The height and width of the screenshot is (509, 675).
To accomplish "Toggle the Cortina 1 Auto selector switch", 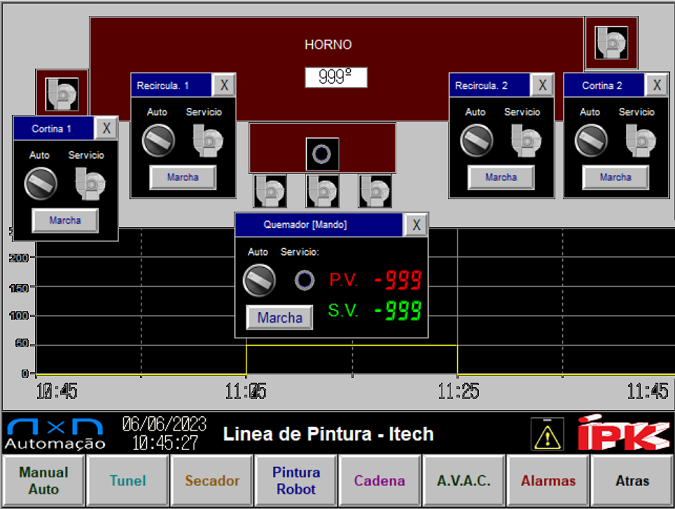I will tap(40, 184).
